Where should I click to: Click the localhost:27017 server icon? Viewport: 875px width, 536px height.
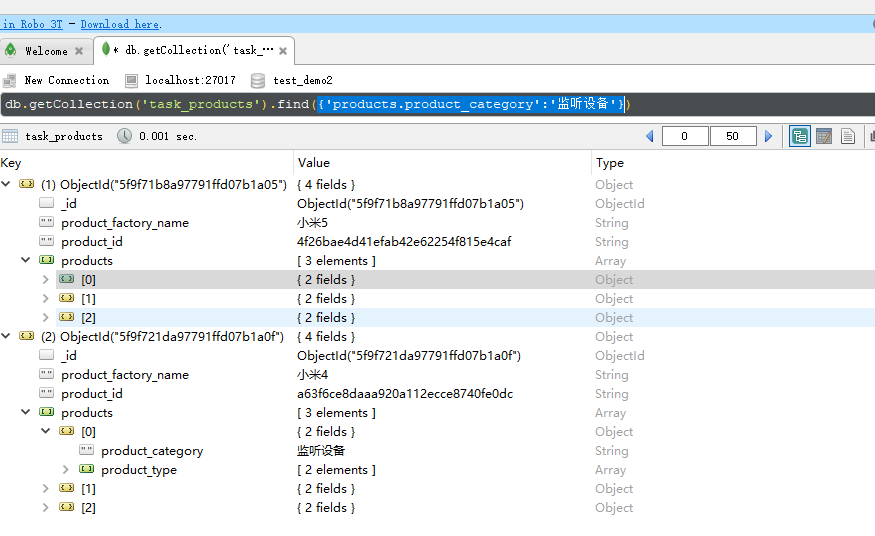click(131, 81)
